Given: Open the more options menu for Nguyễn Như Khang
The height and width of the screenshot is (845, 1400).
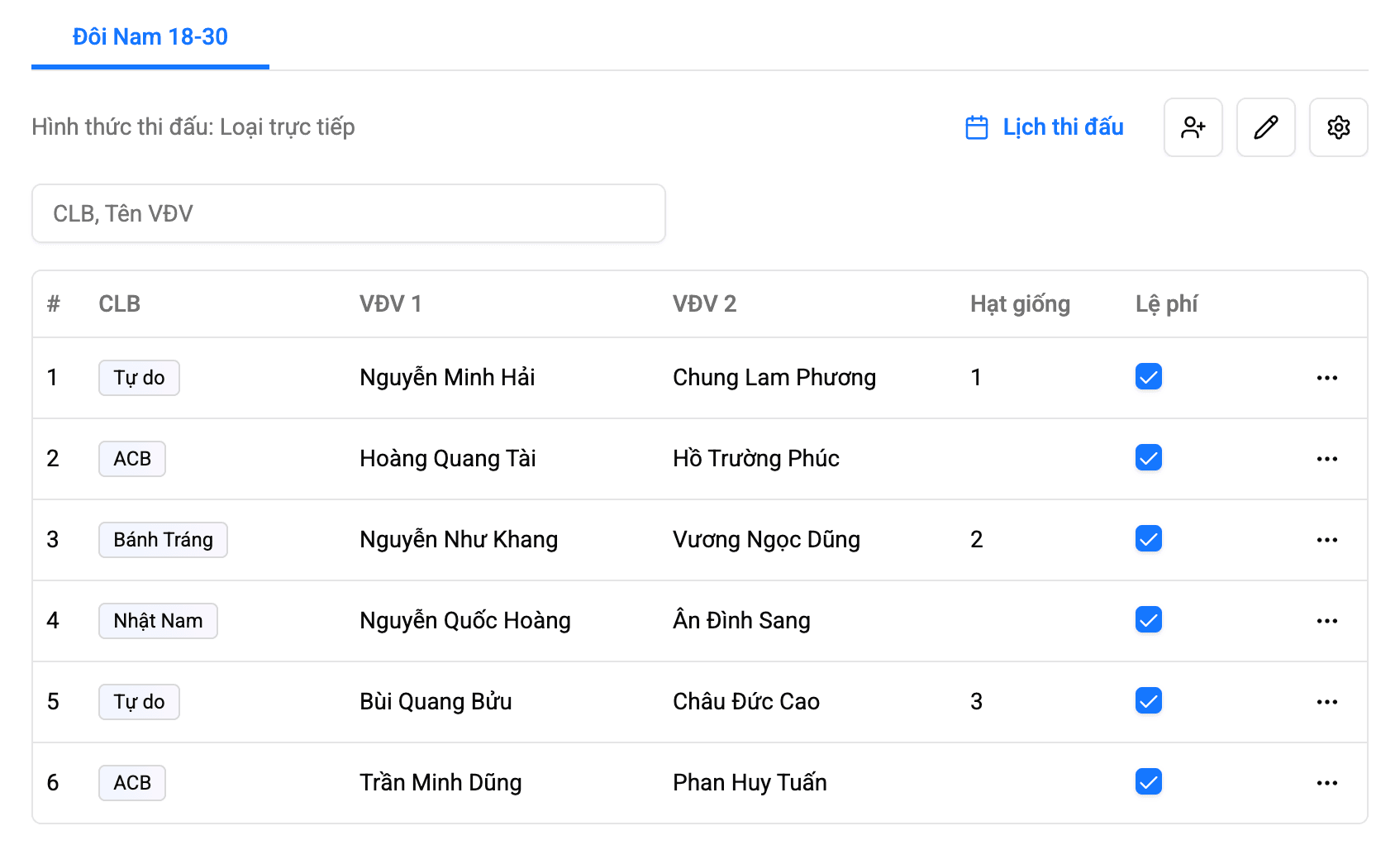Looking at the screenshot, I should tap(1326, 540).
